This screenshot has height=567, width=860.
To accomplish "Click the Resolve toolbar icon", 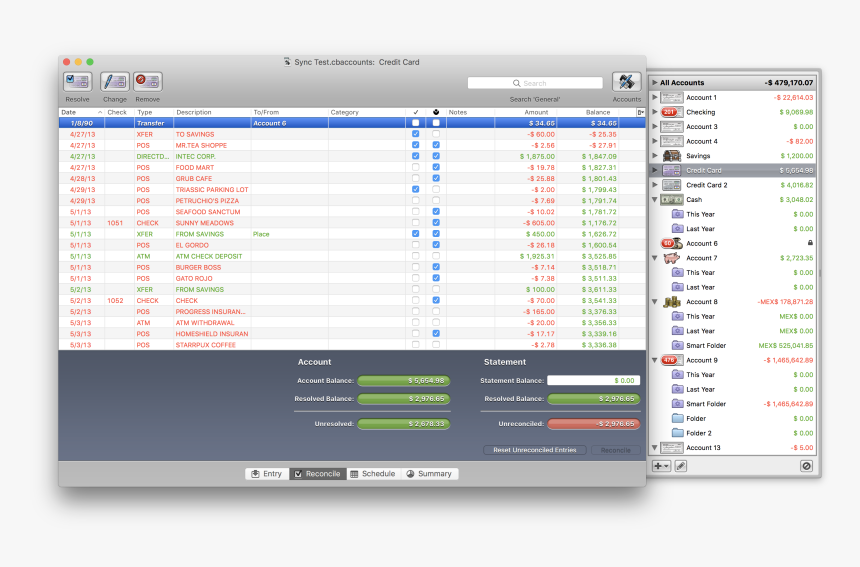I will (x=77, y=82).
